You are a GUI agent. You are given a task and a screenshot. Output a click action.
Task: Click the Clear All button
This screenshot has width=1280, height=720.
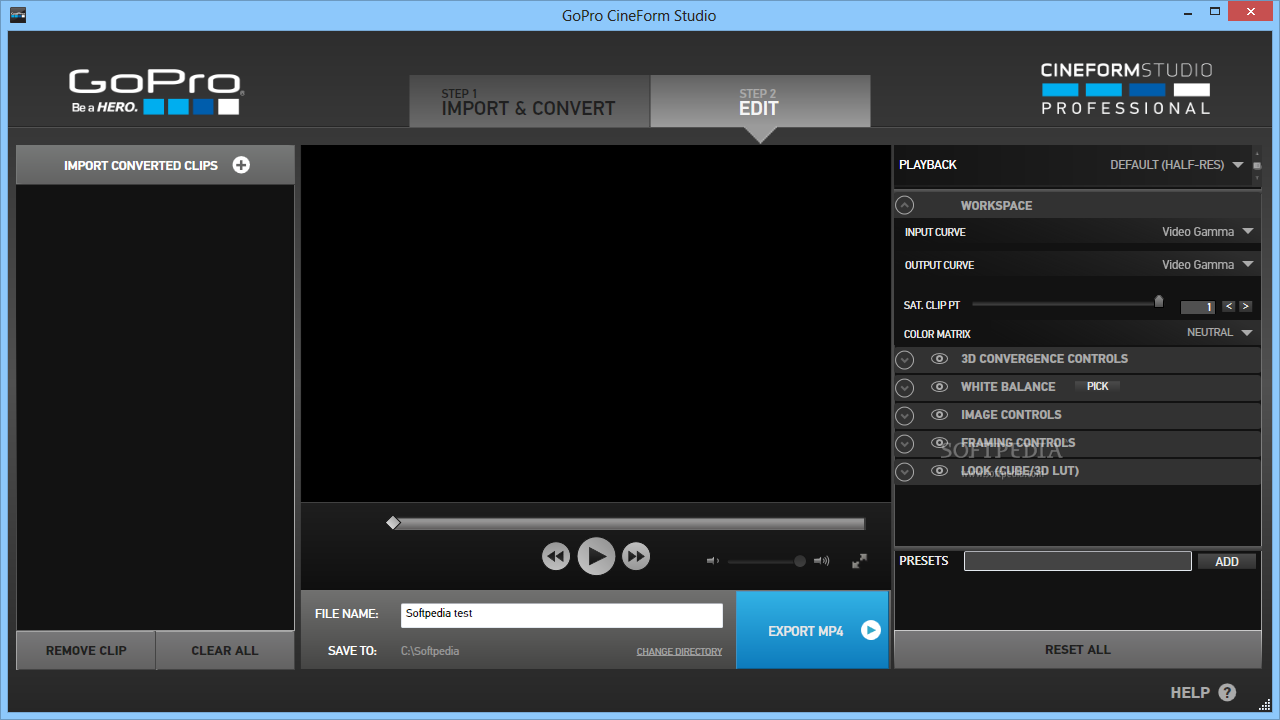coord(225,650)
